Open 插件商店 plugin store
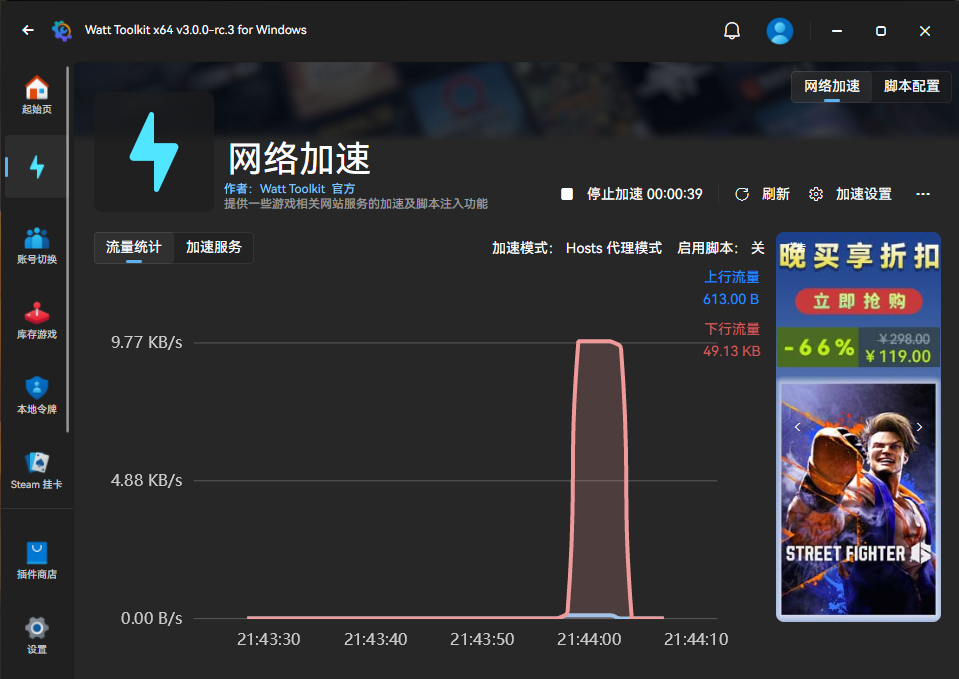 [37, 561]
